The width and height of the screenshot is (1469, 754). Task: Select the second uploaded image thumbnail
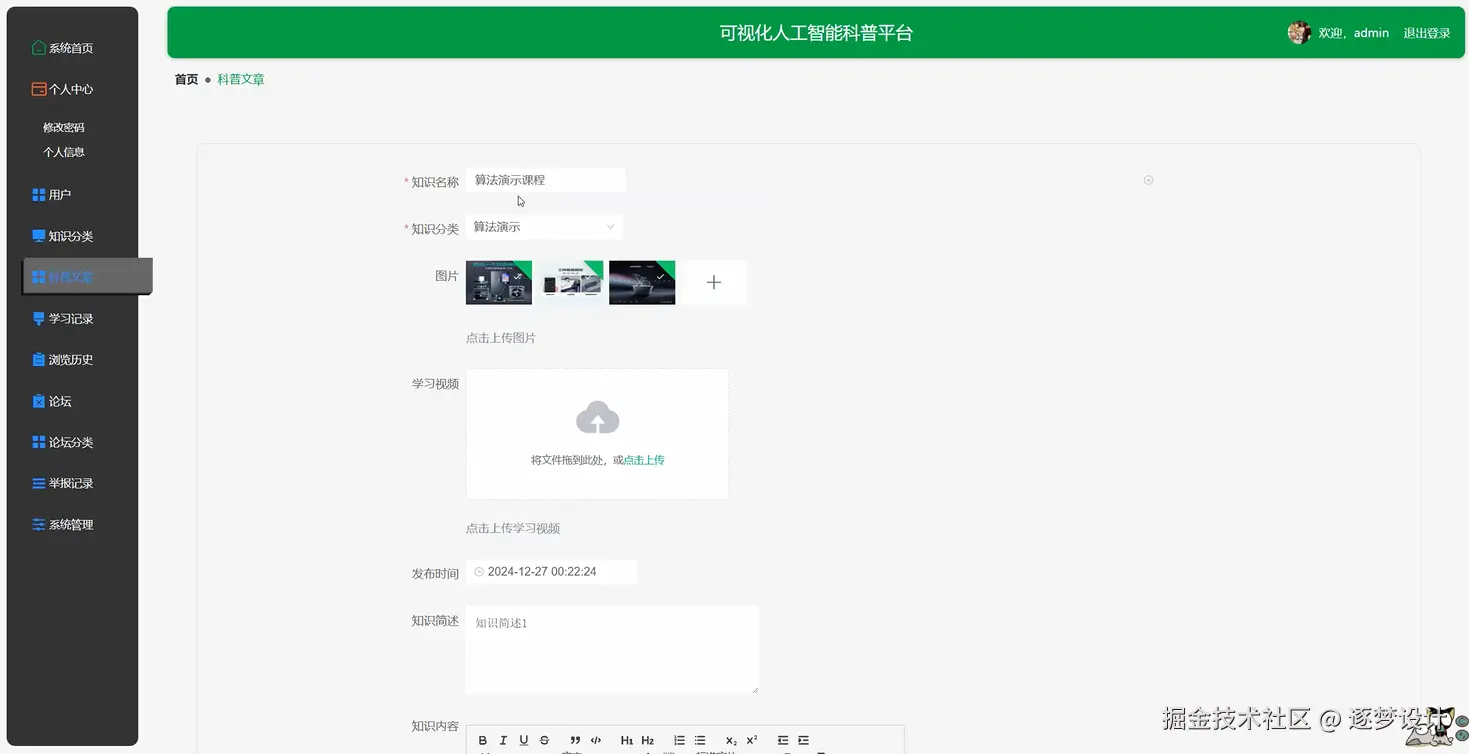coord(570,282)
